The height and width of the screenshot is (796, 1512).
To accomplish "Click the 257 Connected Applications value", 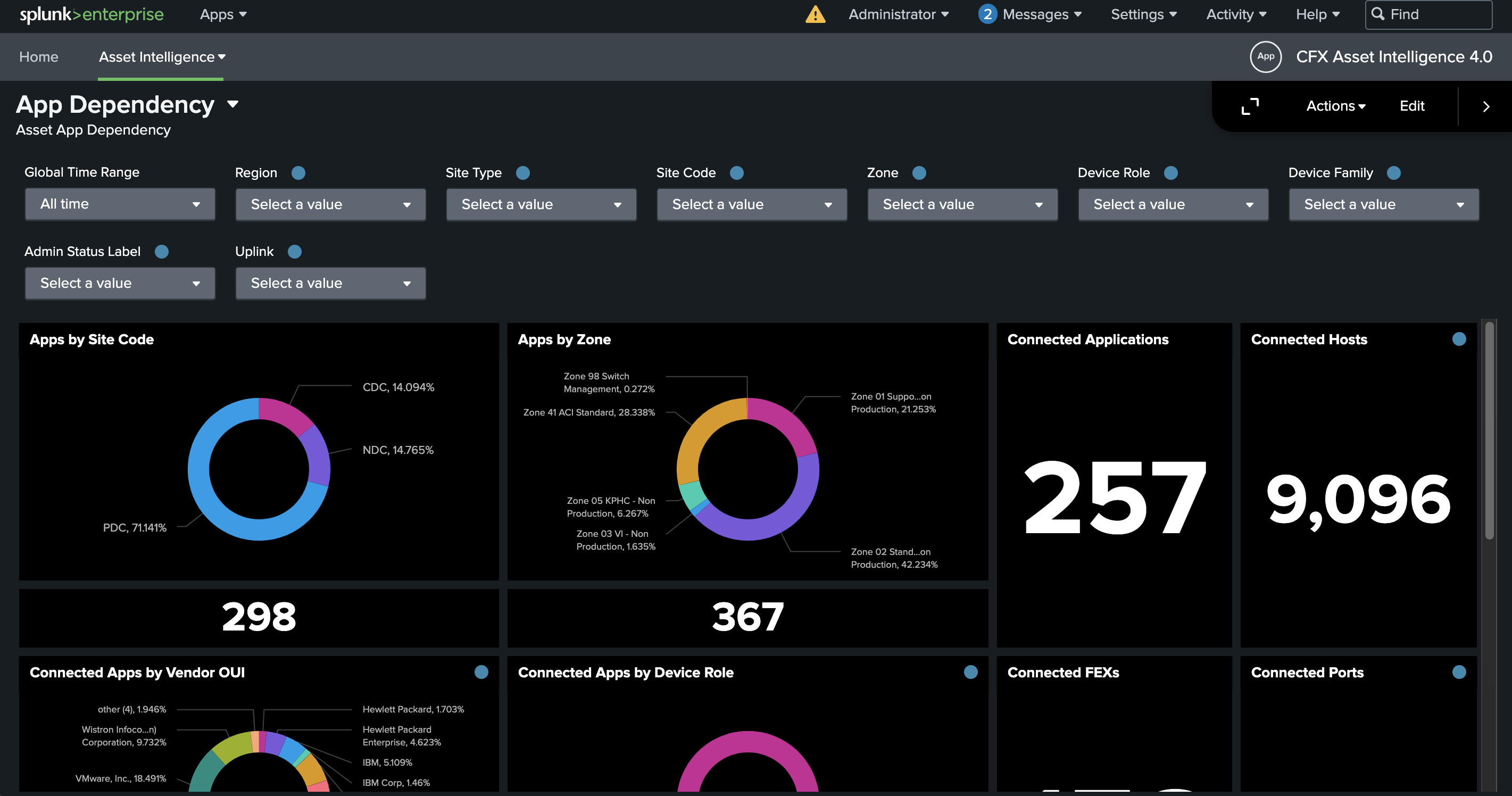I will click(1114, 498).
